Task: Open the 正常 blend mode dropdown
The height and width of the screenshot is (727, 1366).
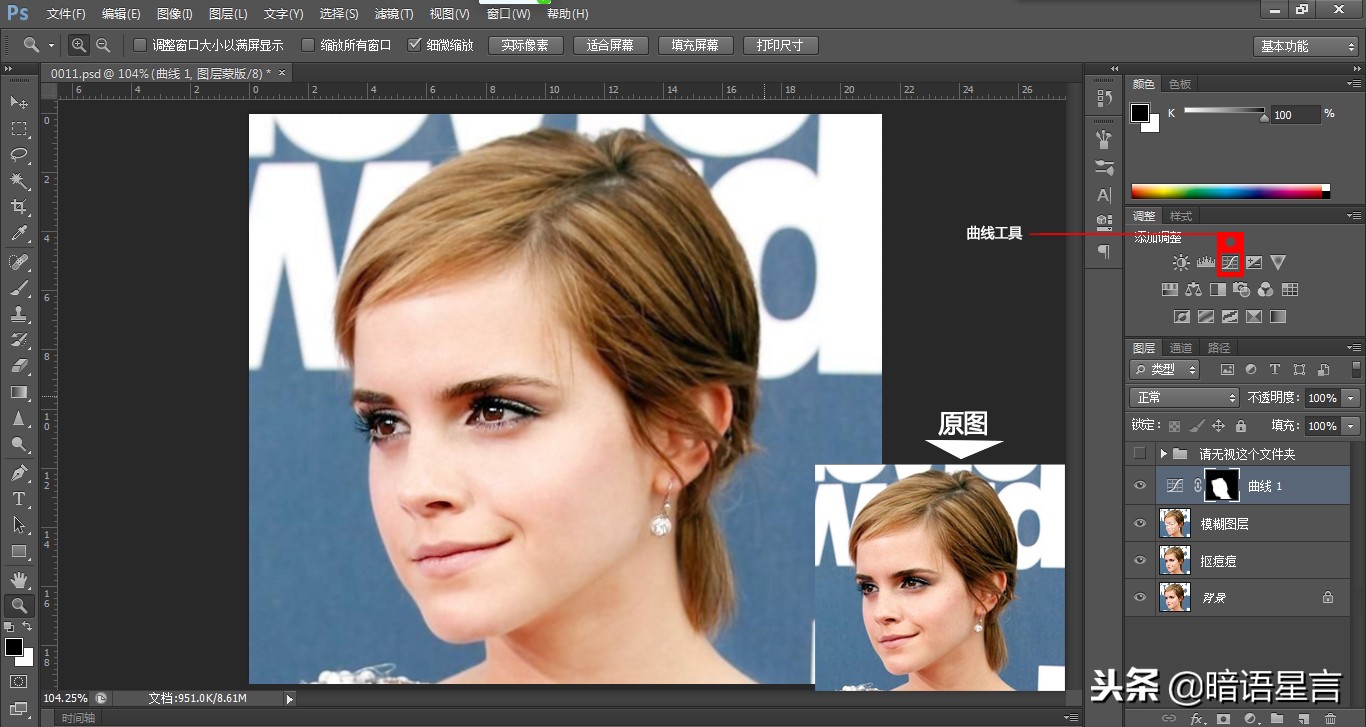Action: (1184, 398)
